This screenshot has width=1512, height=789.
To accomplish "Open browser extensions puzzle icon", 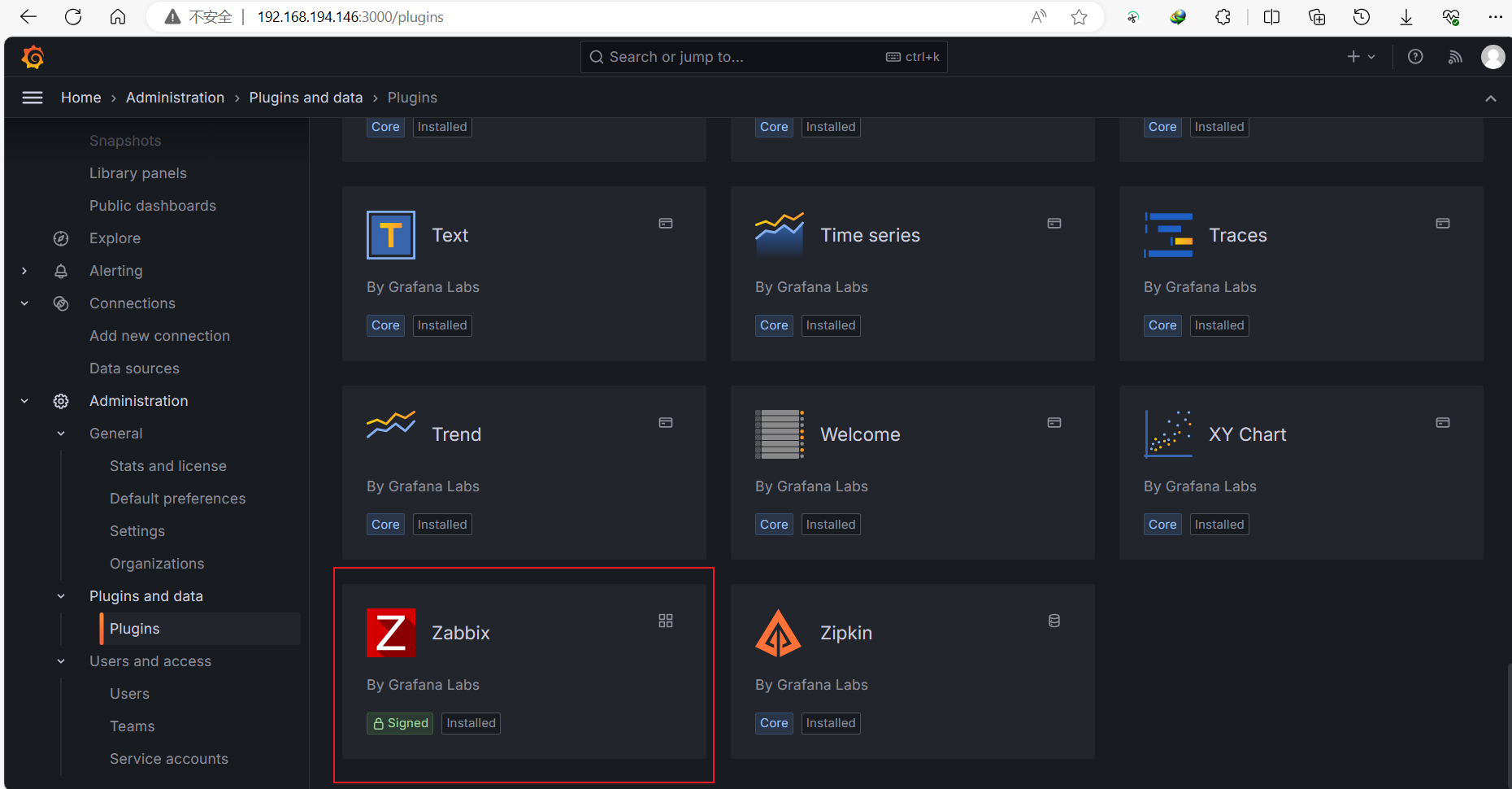I will point(1223,17).
